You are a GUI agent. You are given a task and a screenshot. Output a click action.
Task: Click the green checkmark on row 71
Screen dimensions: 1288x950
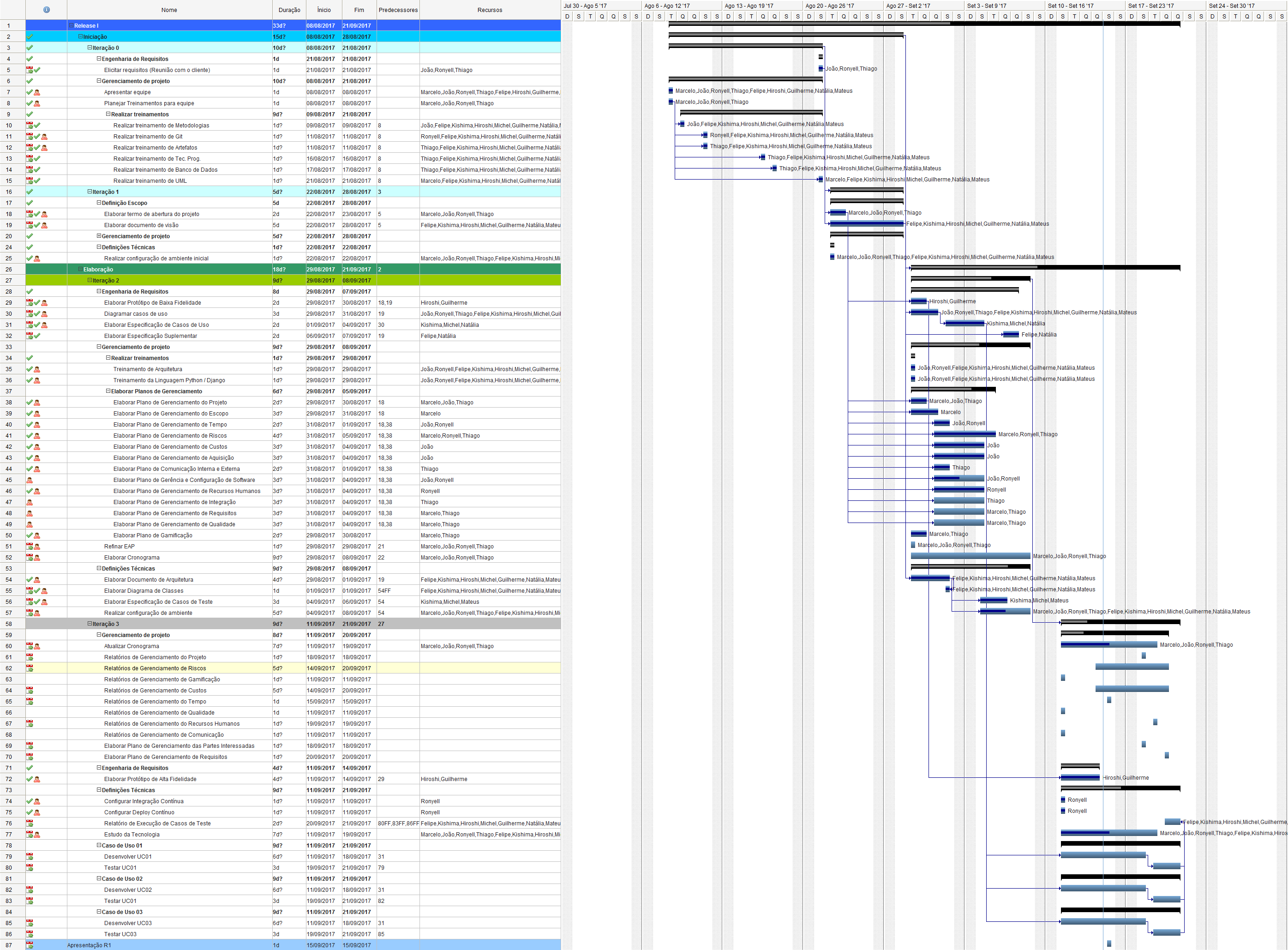30,768
